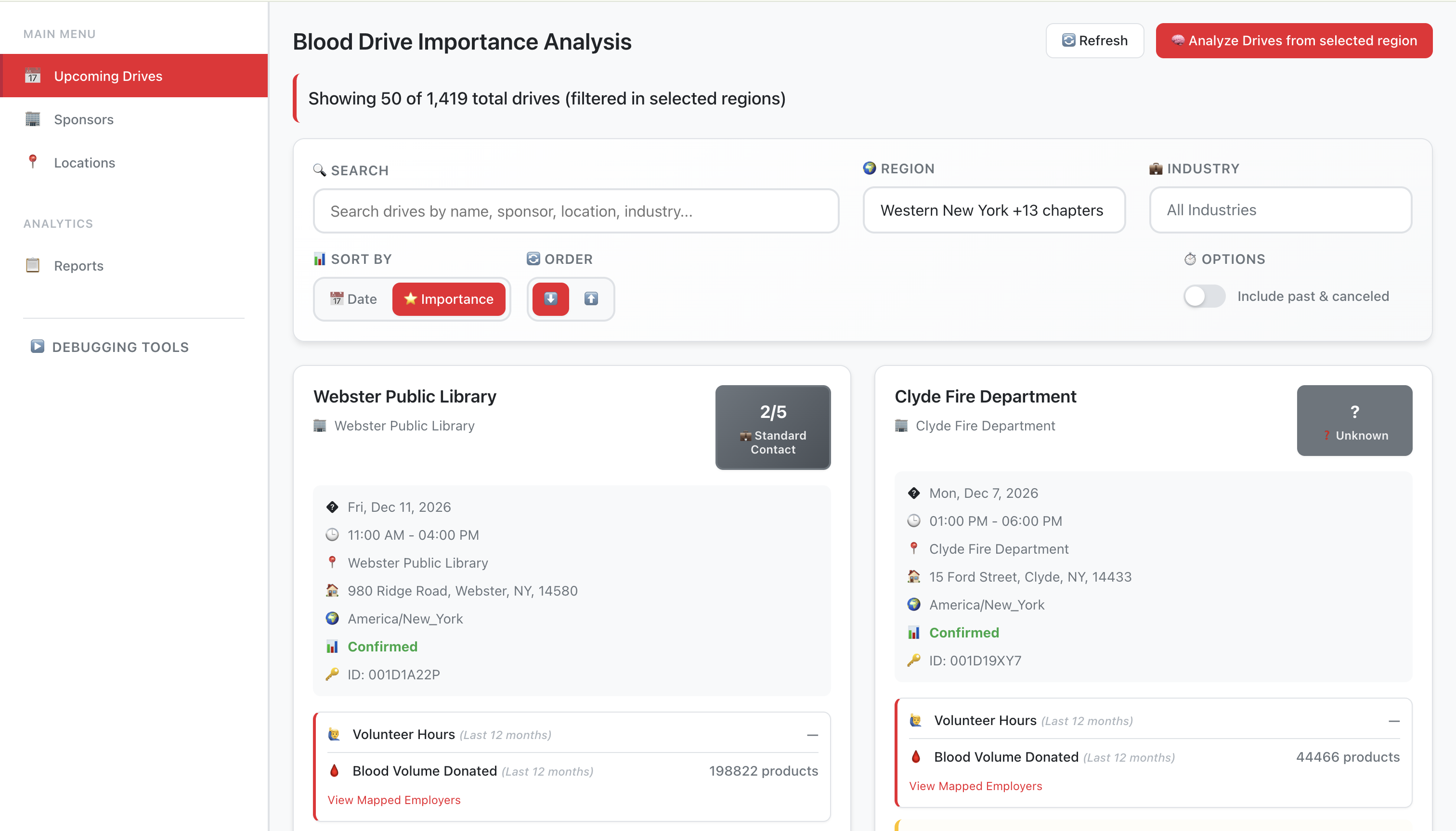Click the bar chart icon beside Sort By
The image size is (1456, 831).
[x=320, y=259]
